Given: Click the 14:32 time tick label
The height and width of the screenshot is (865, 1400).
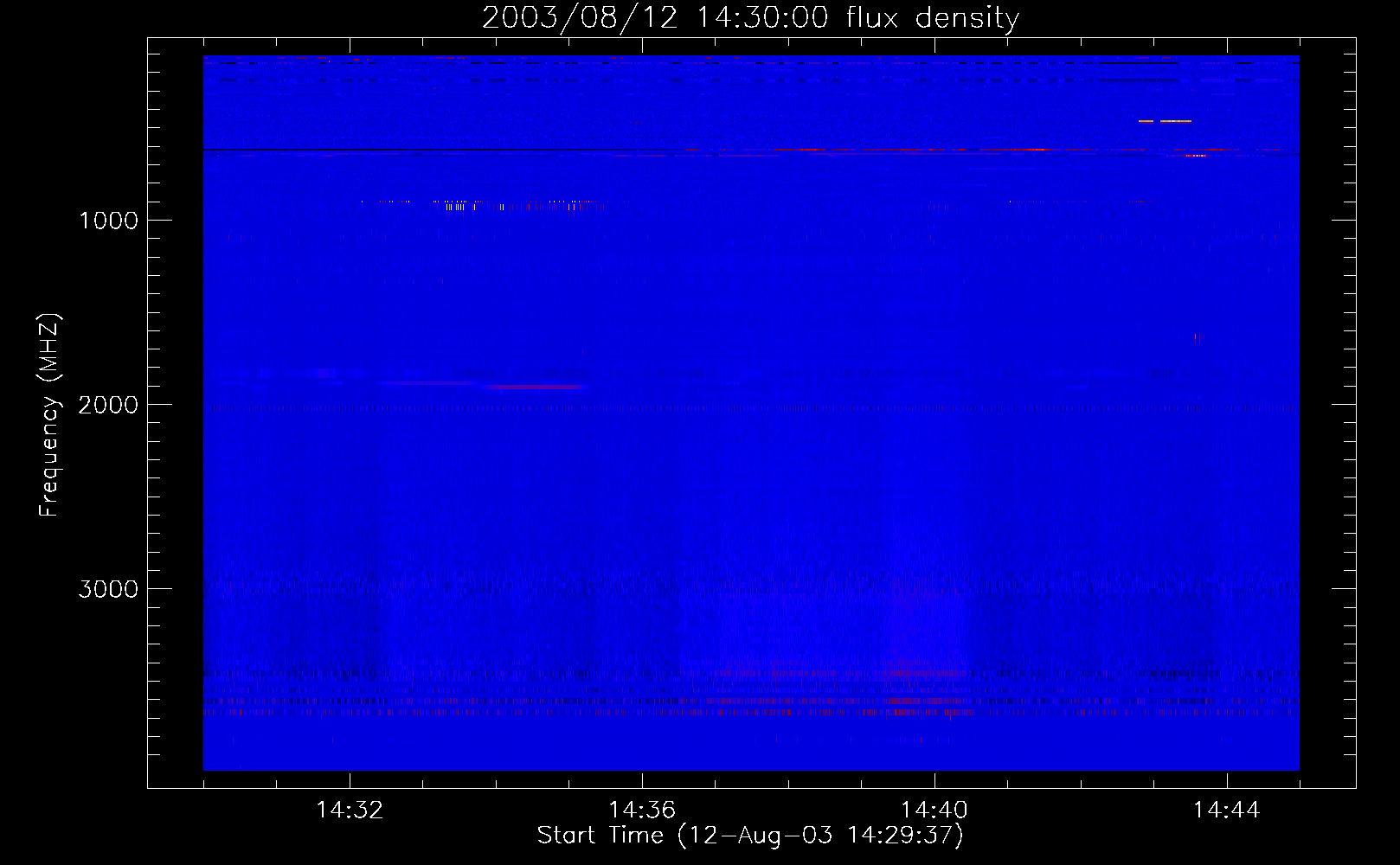Looking at the screenshot, I should 350,811.
